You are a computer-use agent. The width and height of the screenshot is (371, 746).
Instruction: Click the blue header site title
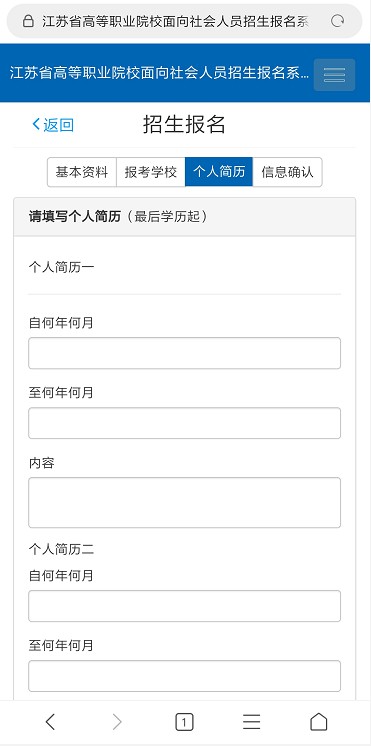pos(159,73)
